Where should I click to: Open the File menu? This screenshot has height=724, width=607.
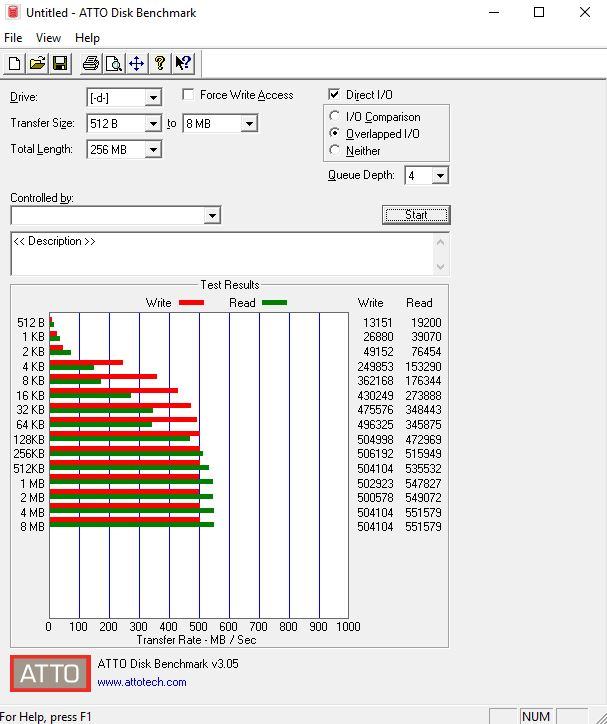[x=13, y=38]
